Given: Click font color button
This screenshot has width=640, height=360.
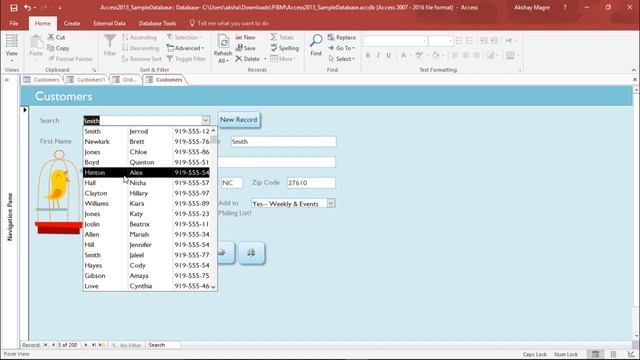Looking at the screenshot, I should tap(404, 55).
